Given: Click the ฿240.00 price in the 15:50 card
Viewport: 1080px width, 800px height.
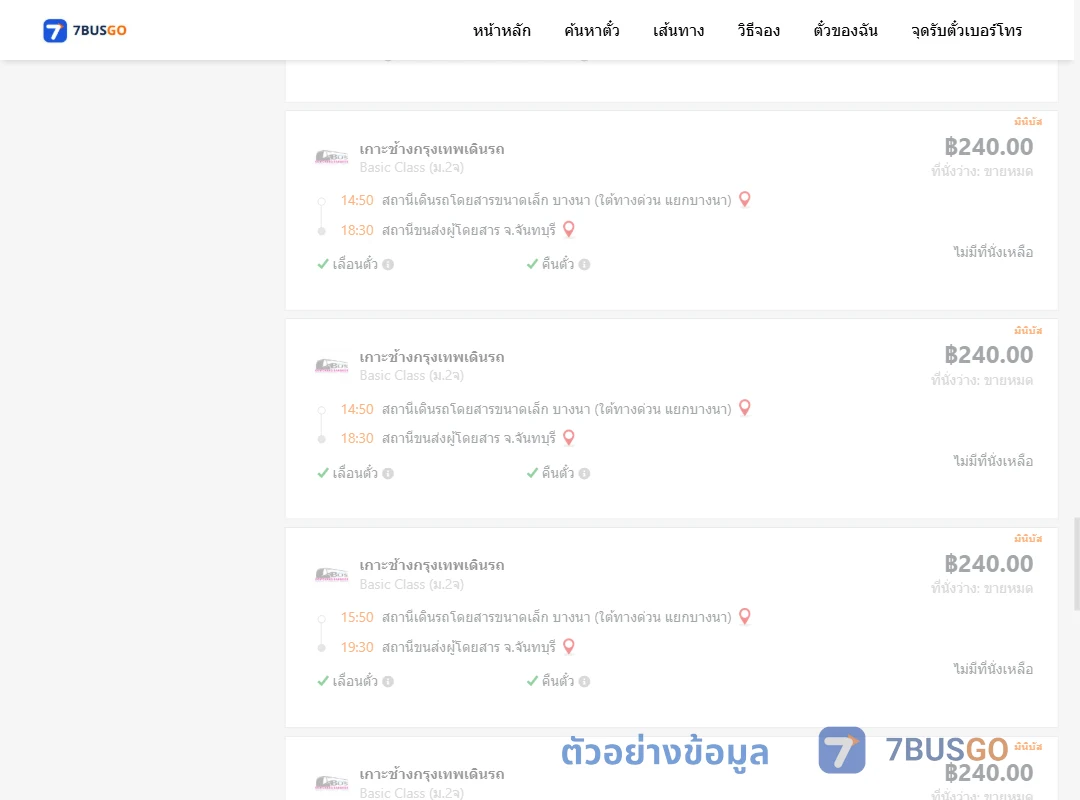Looking at the screenshot, I should (988, 564).
